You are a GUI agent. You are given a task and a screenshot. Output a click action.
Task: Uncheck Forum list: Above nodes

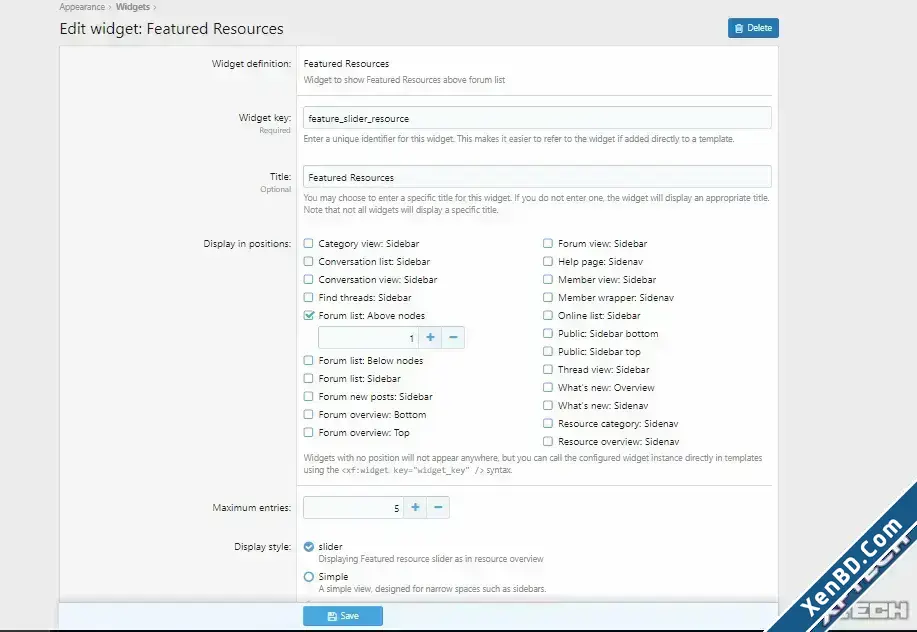[309, 315]
